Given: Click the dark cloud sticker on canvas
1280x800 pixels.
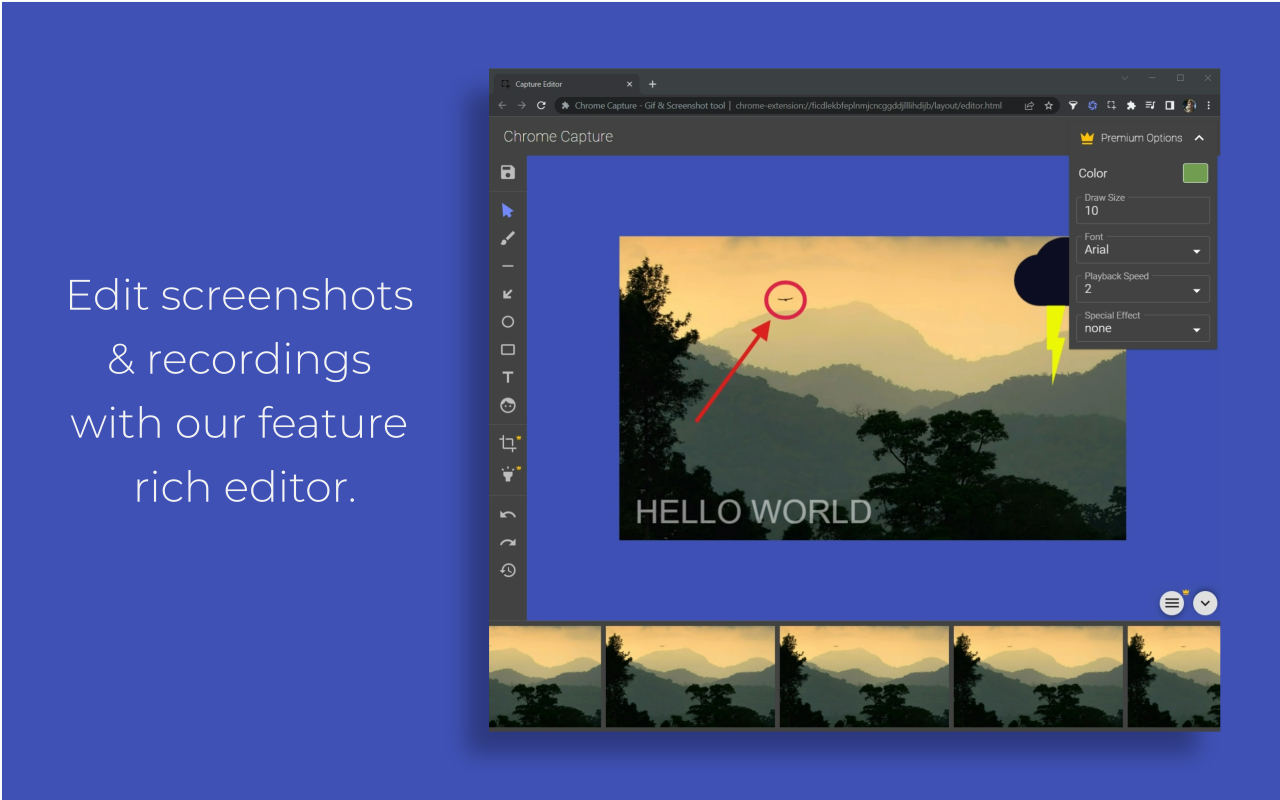Looking at the screenshot, I should 1041,274.
